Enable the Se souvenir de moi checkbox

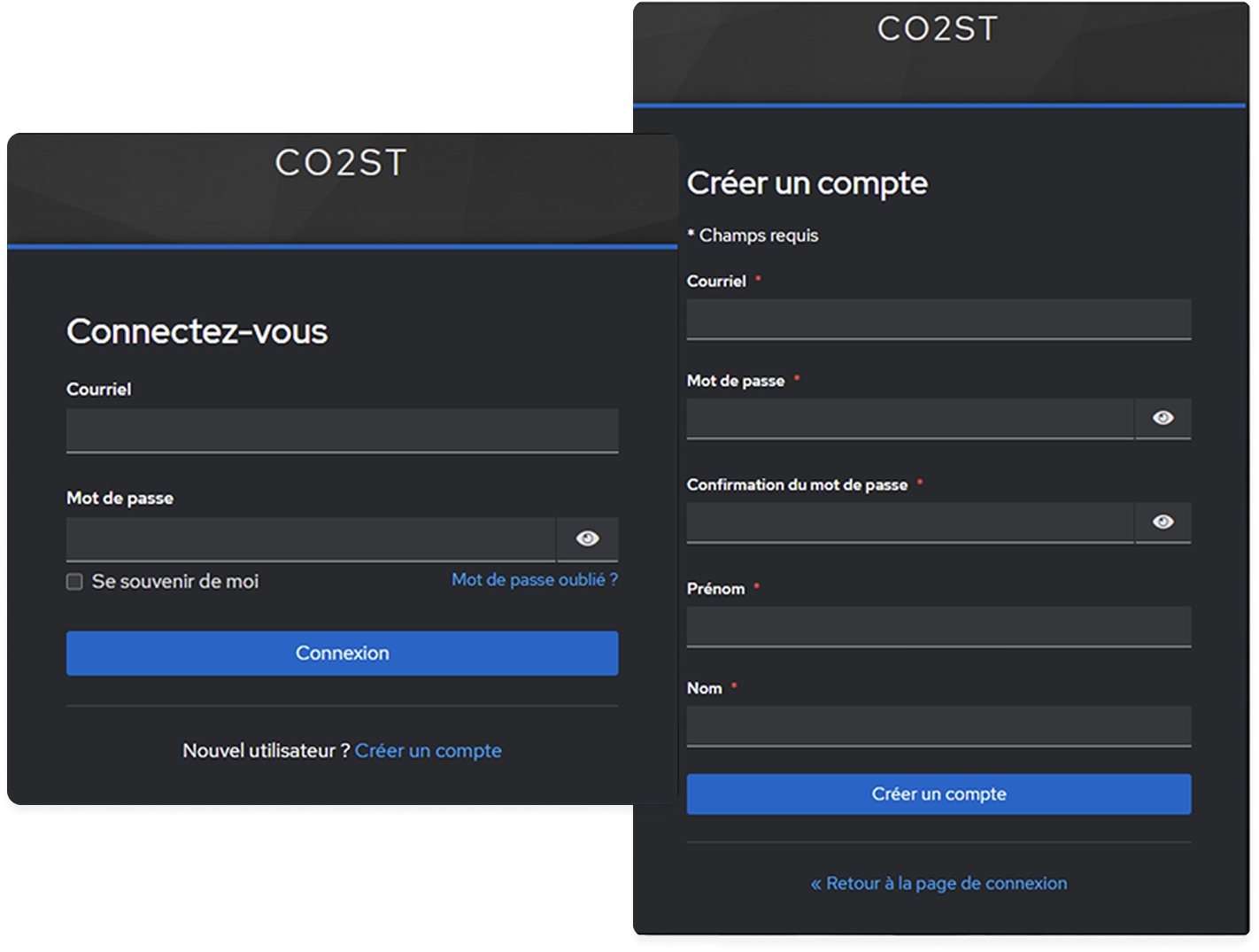tap(75, 582)
